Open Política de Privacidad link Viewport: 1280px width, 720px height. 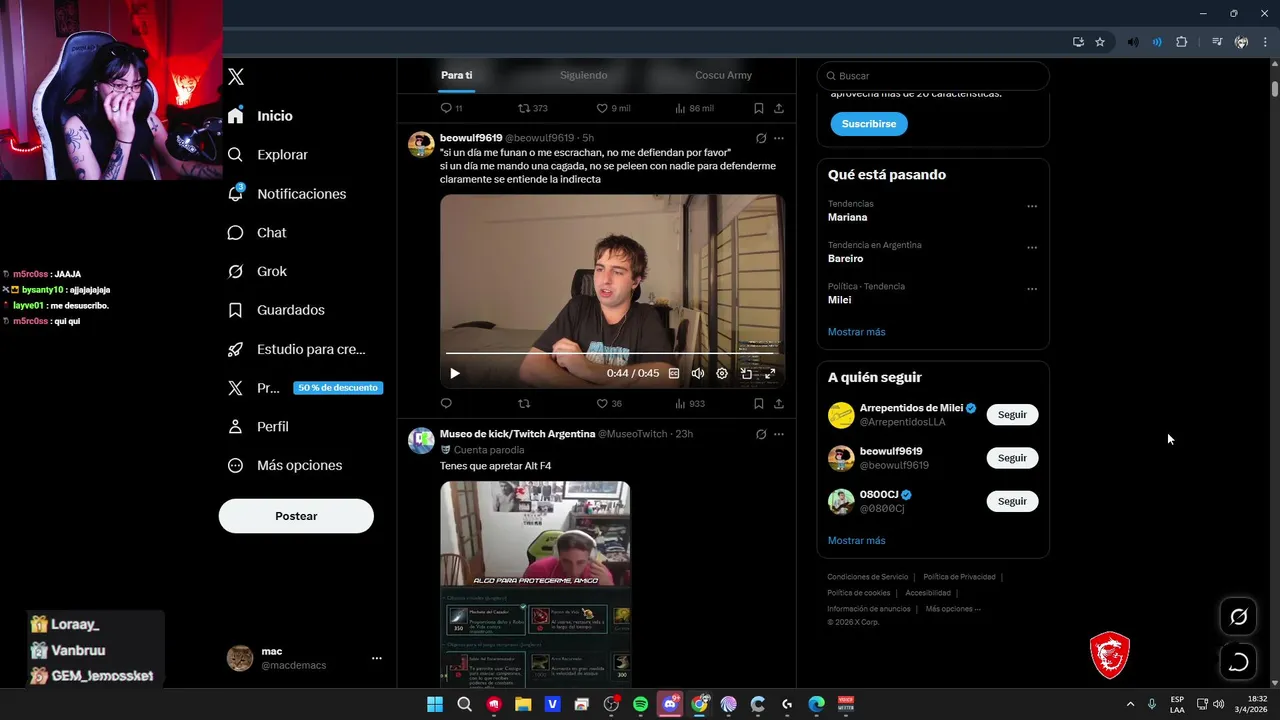click(959, 577)
